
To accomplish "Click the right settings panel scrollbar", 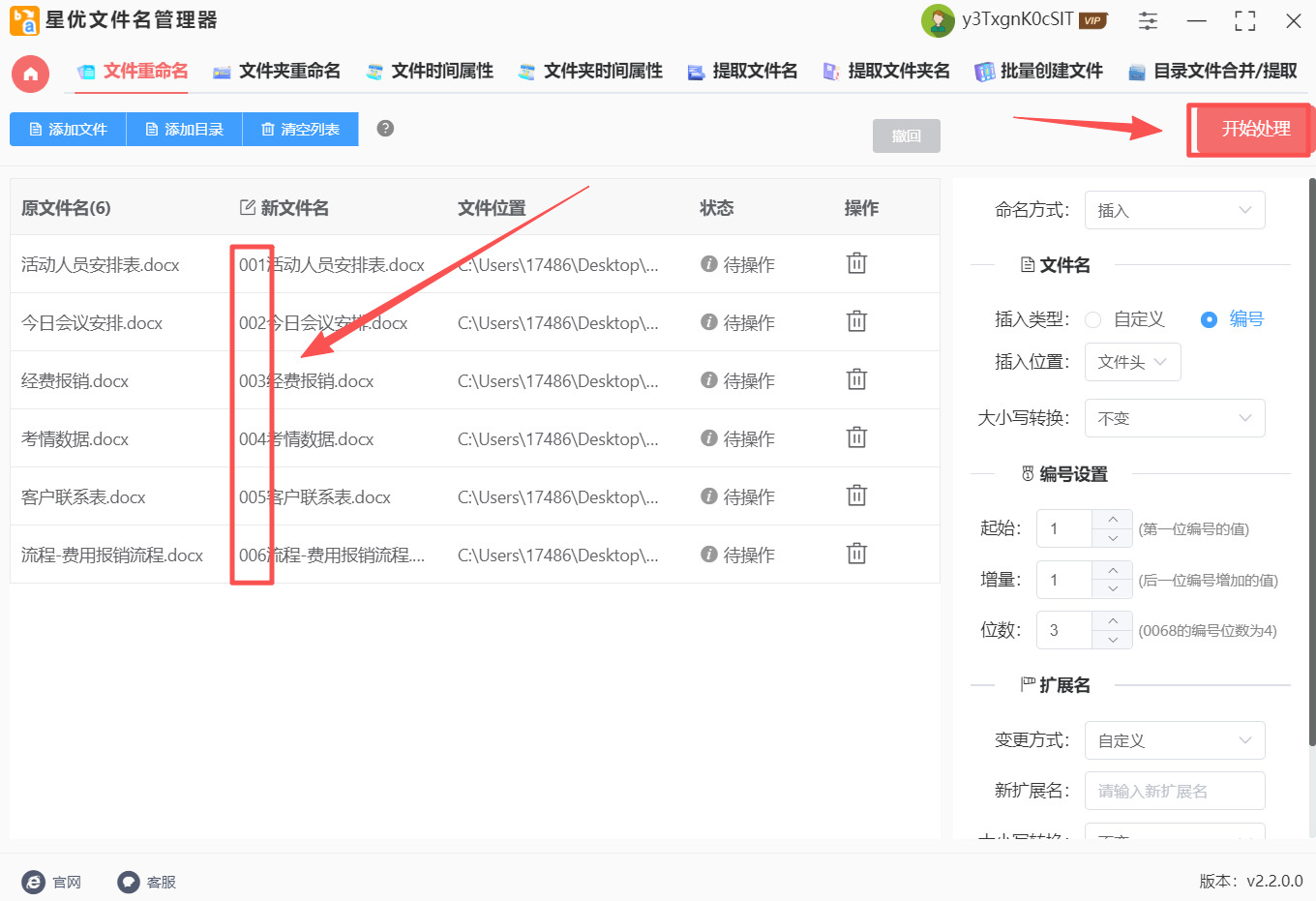I will 1312,463.
